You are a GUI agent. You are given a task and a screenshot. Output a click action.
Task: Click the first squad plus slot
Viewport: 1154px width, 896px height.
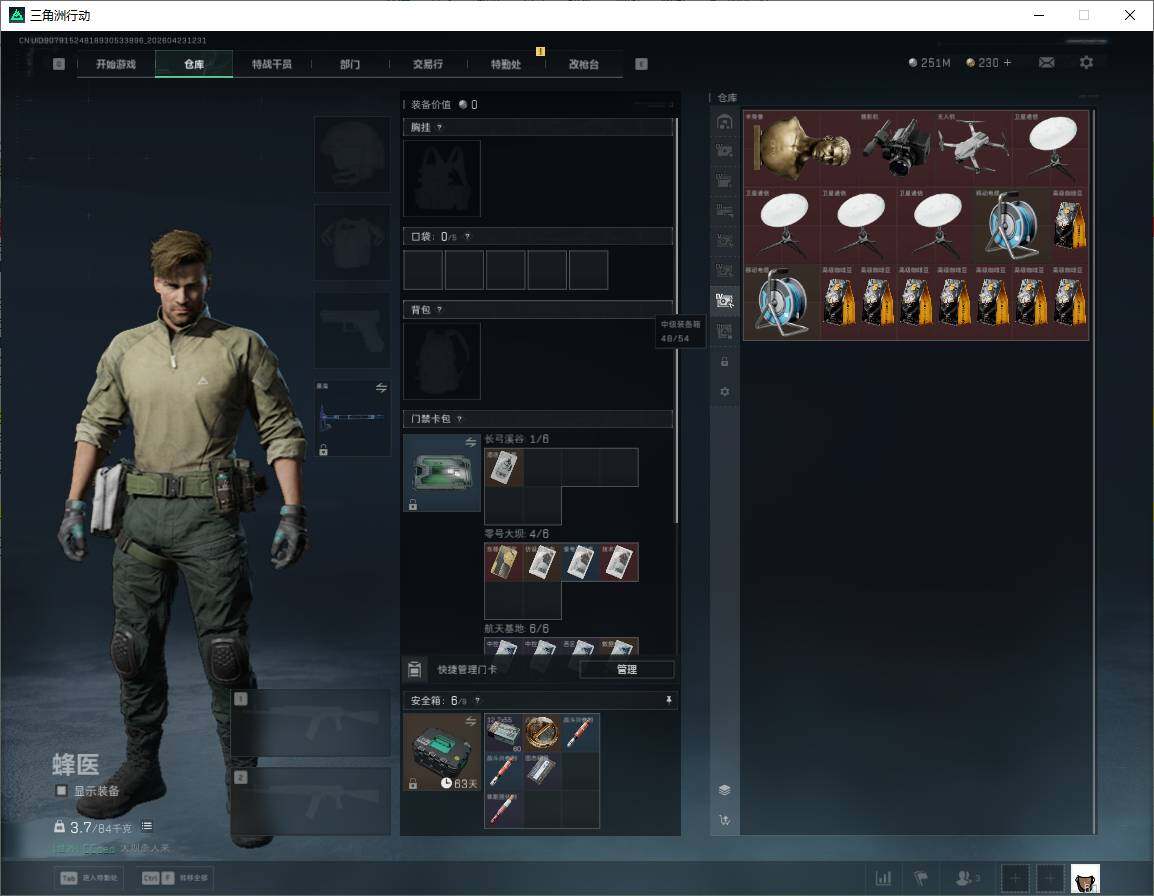[1015, 878]
